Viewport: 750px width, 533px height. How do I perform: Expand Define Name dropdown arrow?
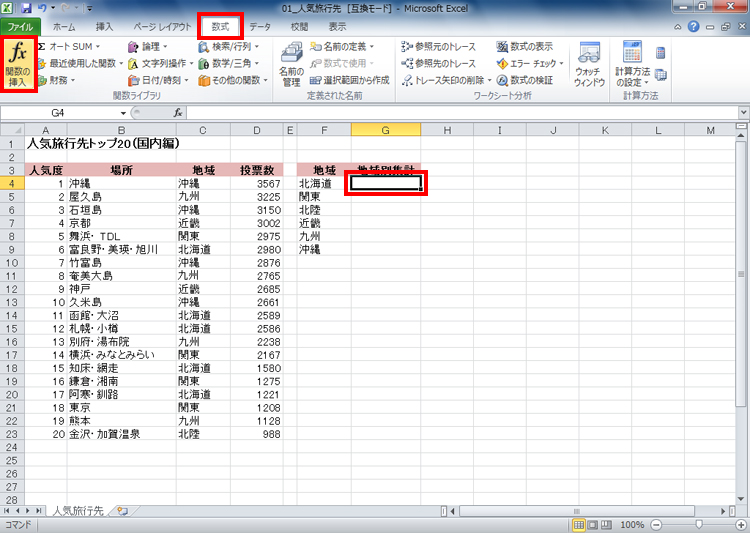tap(372, 46)
